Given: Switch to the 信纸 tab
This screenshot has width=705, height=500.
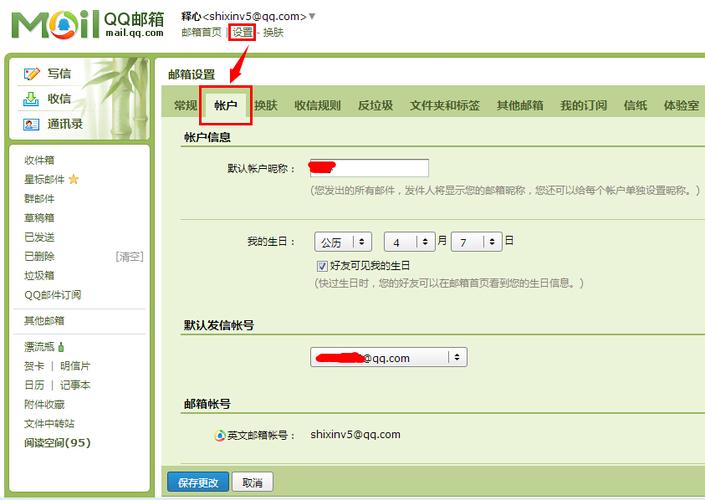Looking at the screenshot, I should [635, 106].
